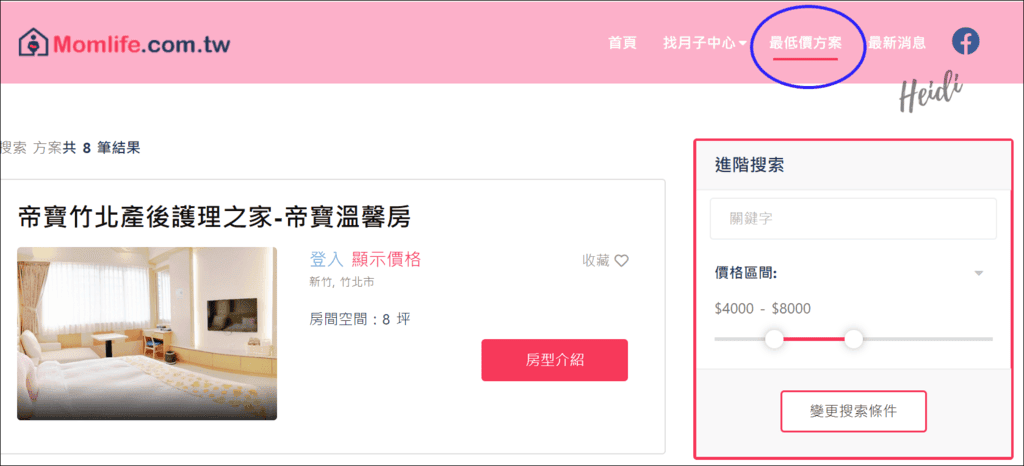
Task: Click the 收藏 label text
Action: [x=596, y=261]
